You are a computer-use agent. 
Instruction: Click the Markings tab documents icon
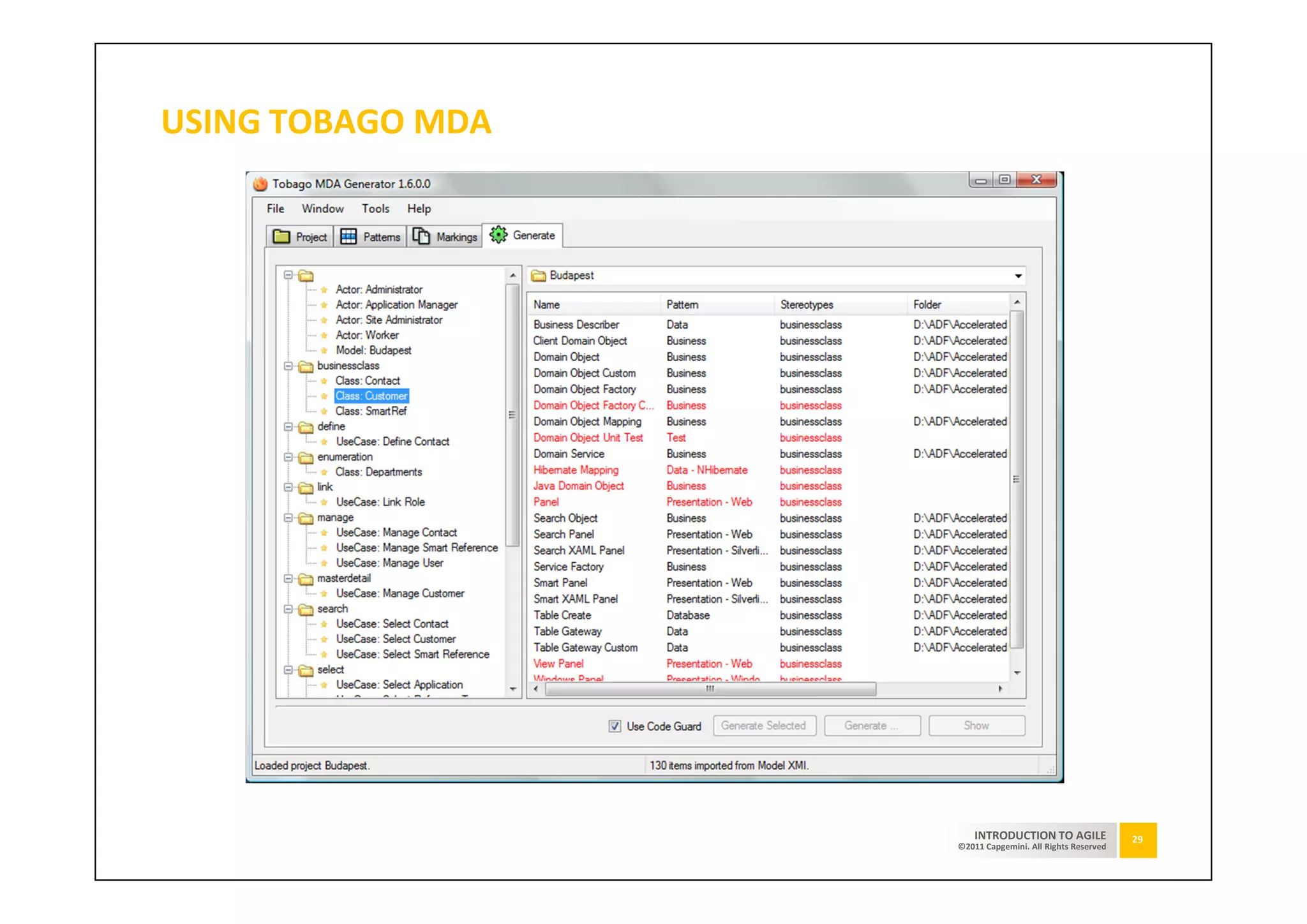pos(421,237)
